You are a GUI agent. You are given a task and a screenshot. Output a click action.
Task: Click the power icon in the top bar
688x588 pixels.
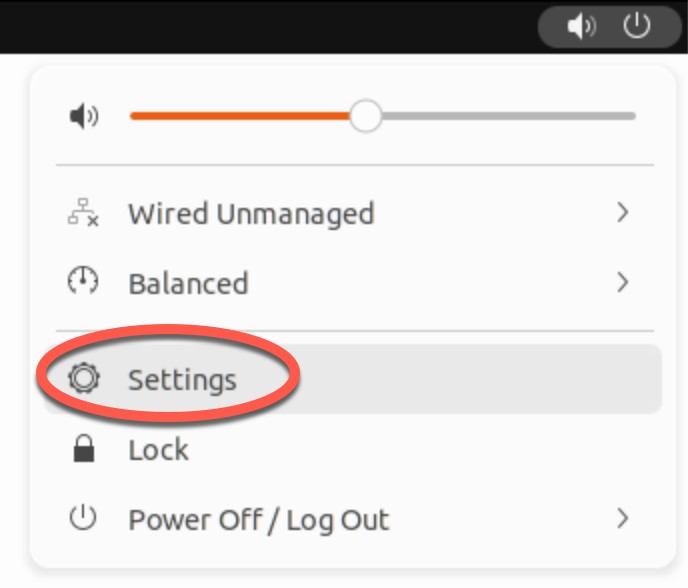point(636,26)
